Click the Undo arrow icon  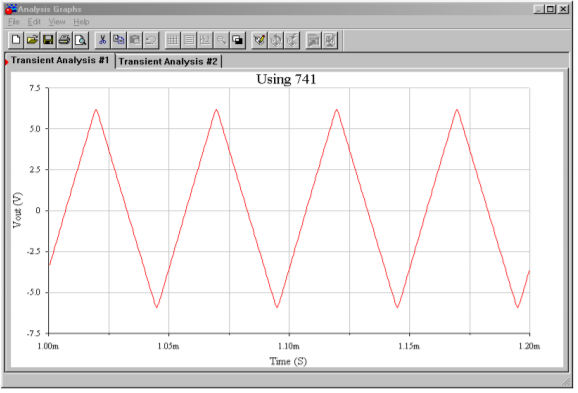pos(151,39)
